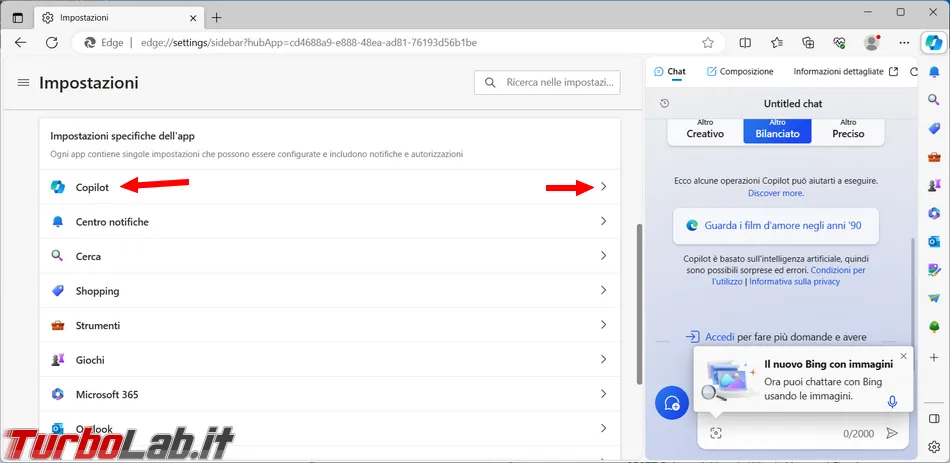The width and height of the screenshot is (950, 463).
Task: Switch to the Chat tab in Copilot
Action: (670, 72)
